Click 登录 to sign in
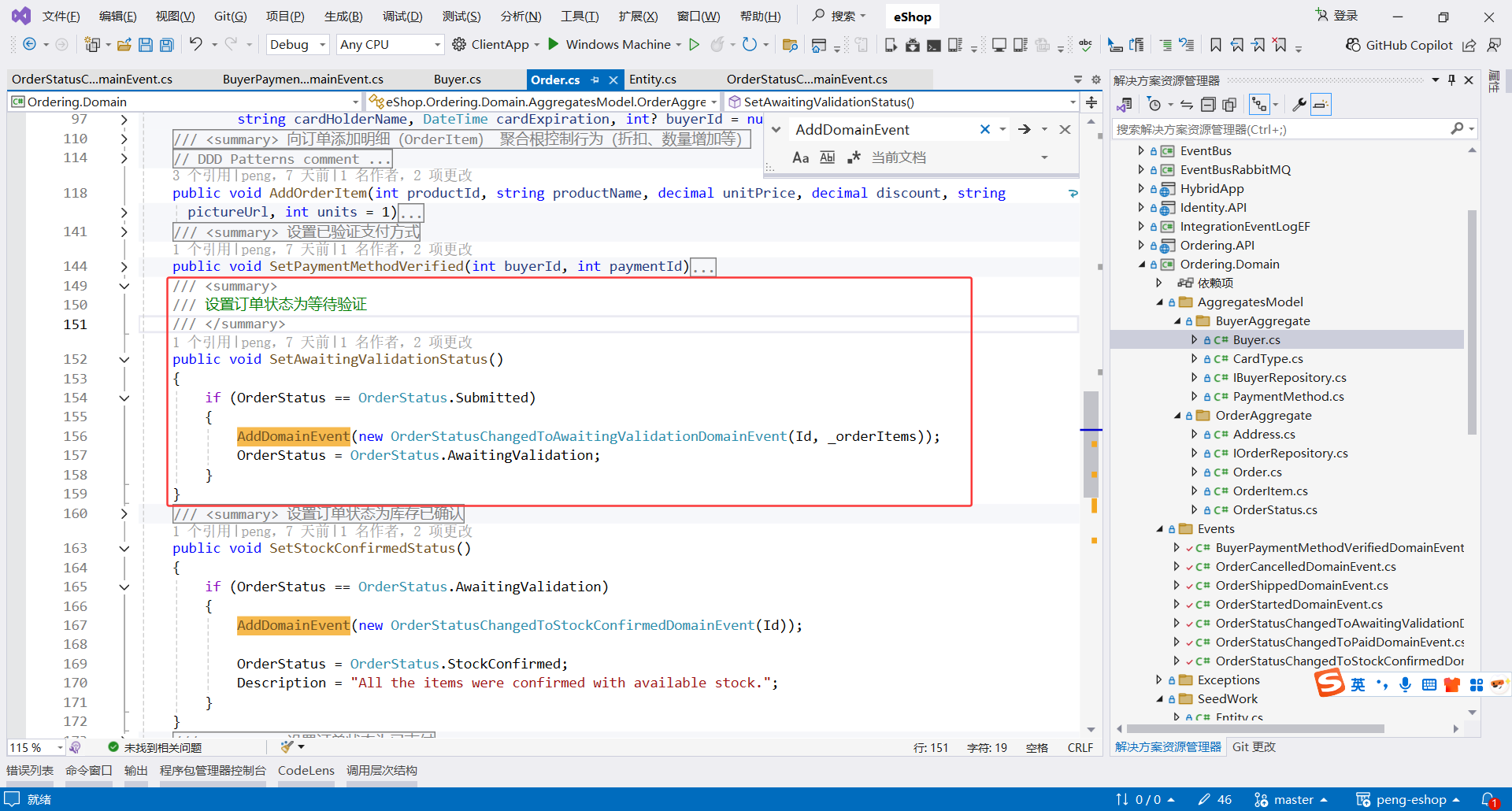This screenshot has height=811, width=1512. click(1337, 16)
